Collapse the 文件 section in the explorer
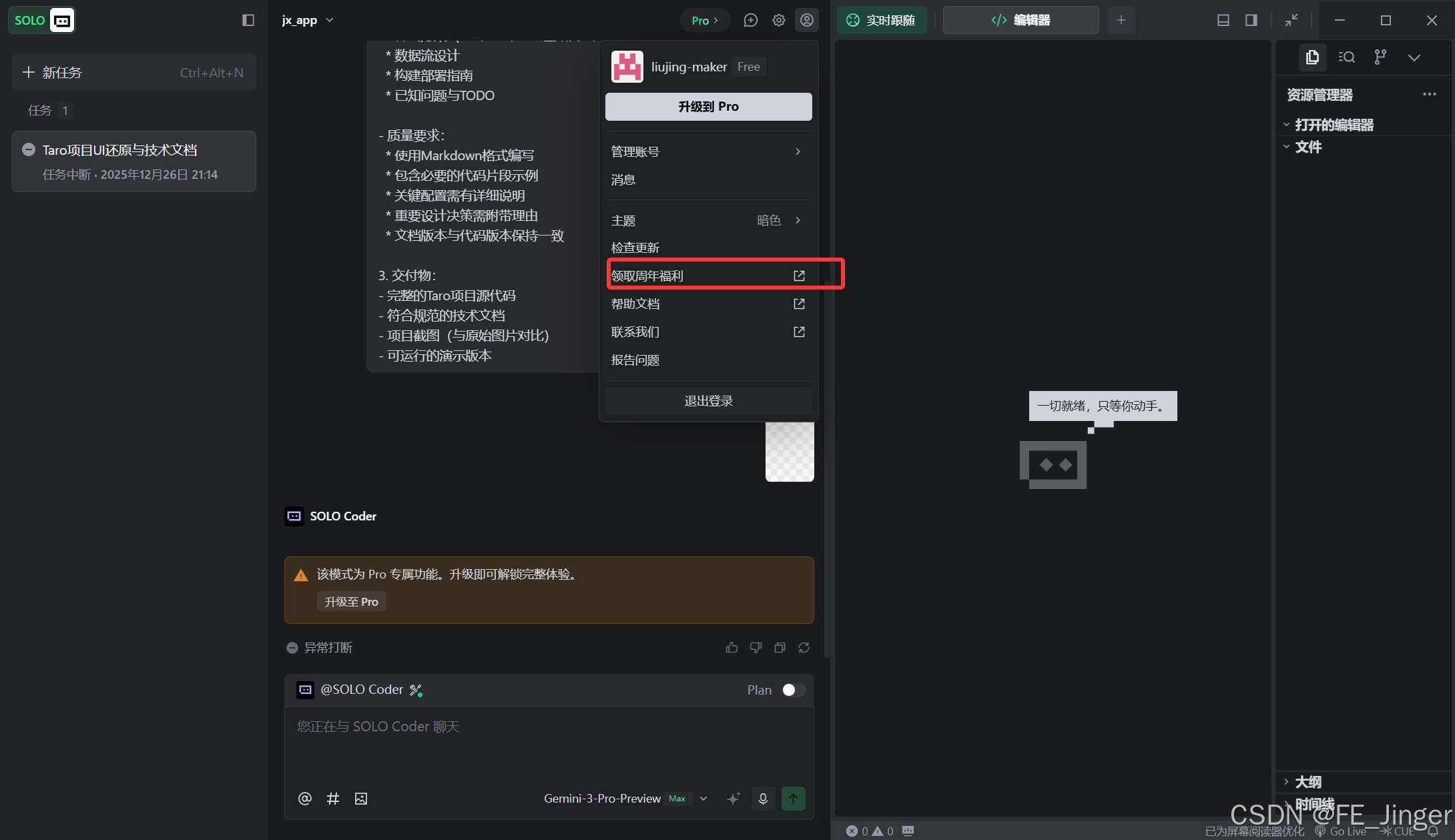This screenshot has width=1455, height=840. click(x=1287, y=147)
